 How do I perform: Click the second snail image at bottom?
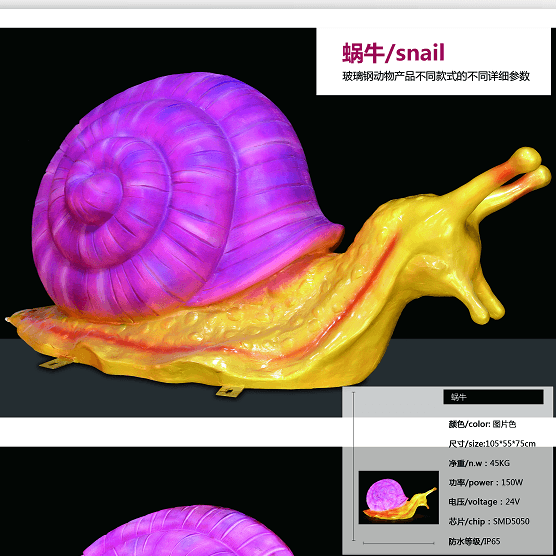(x=188, y=531)
